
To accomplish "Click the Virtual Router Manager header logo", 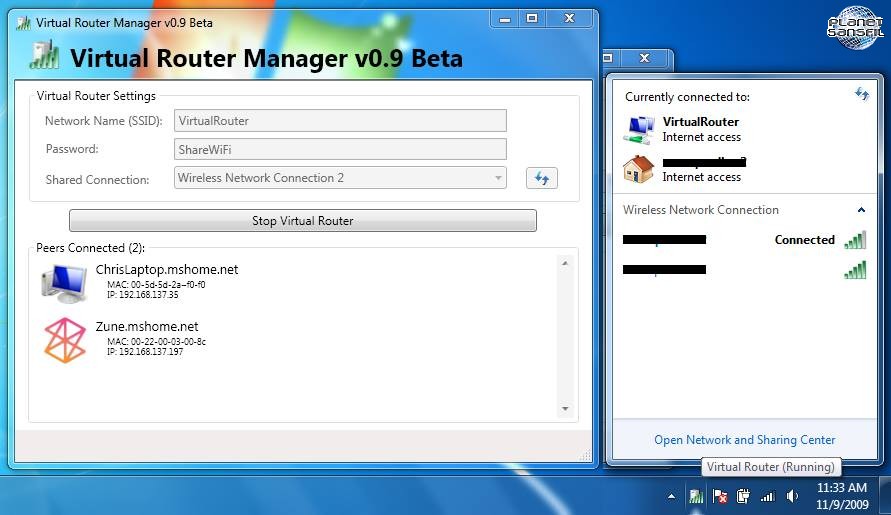I will coord(44,56).
